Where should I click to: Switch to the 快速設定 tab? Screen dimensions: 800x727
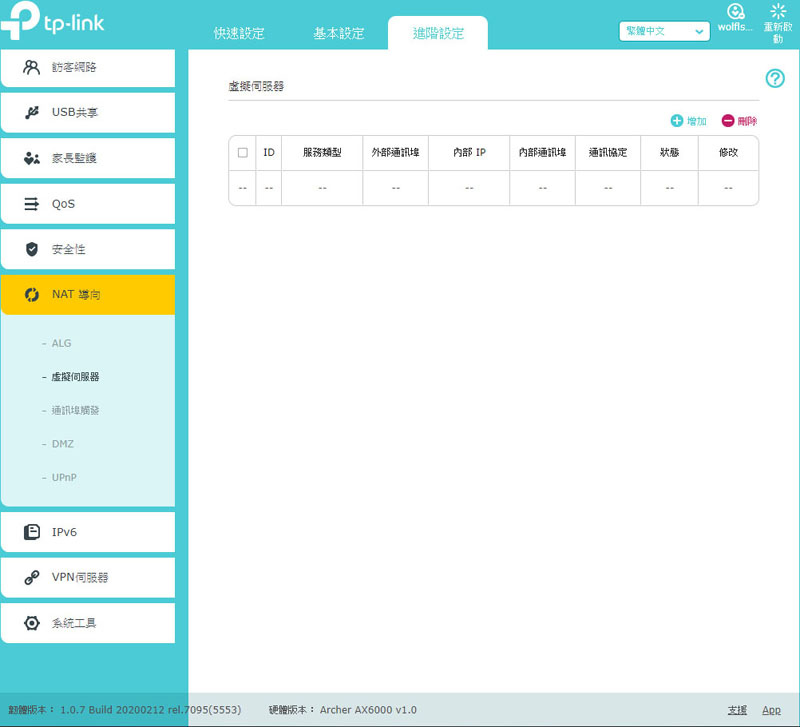239,33
